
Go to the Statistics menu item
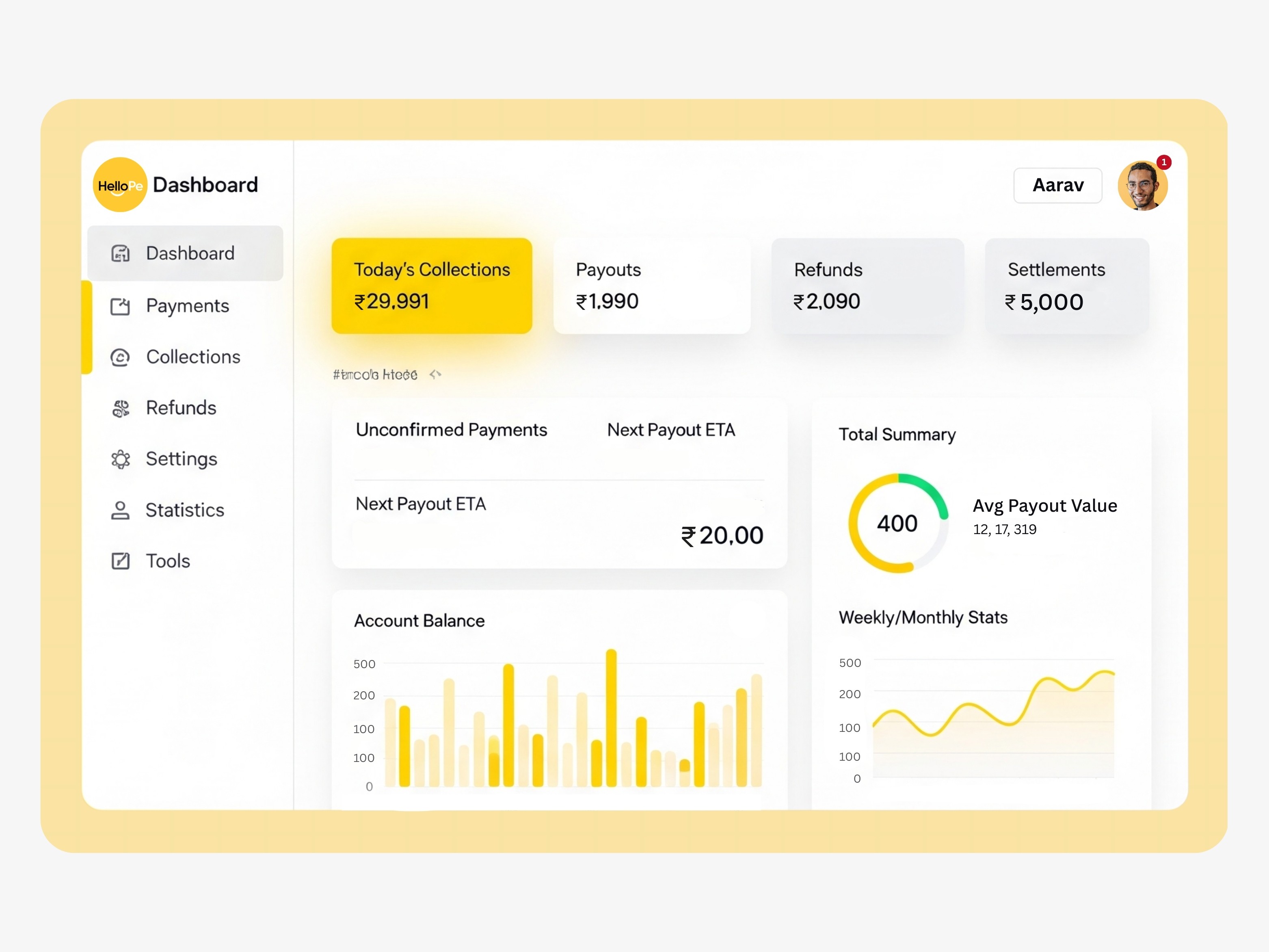tap(185, 510)
